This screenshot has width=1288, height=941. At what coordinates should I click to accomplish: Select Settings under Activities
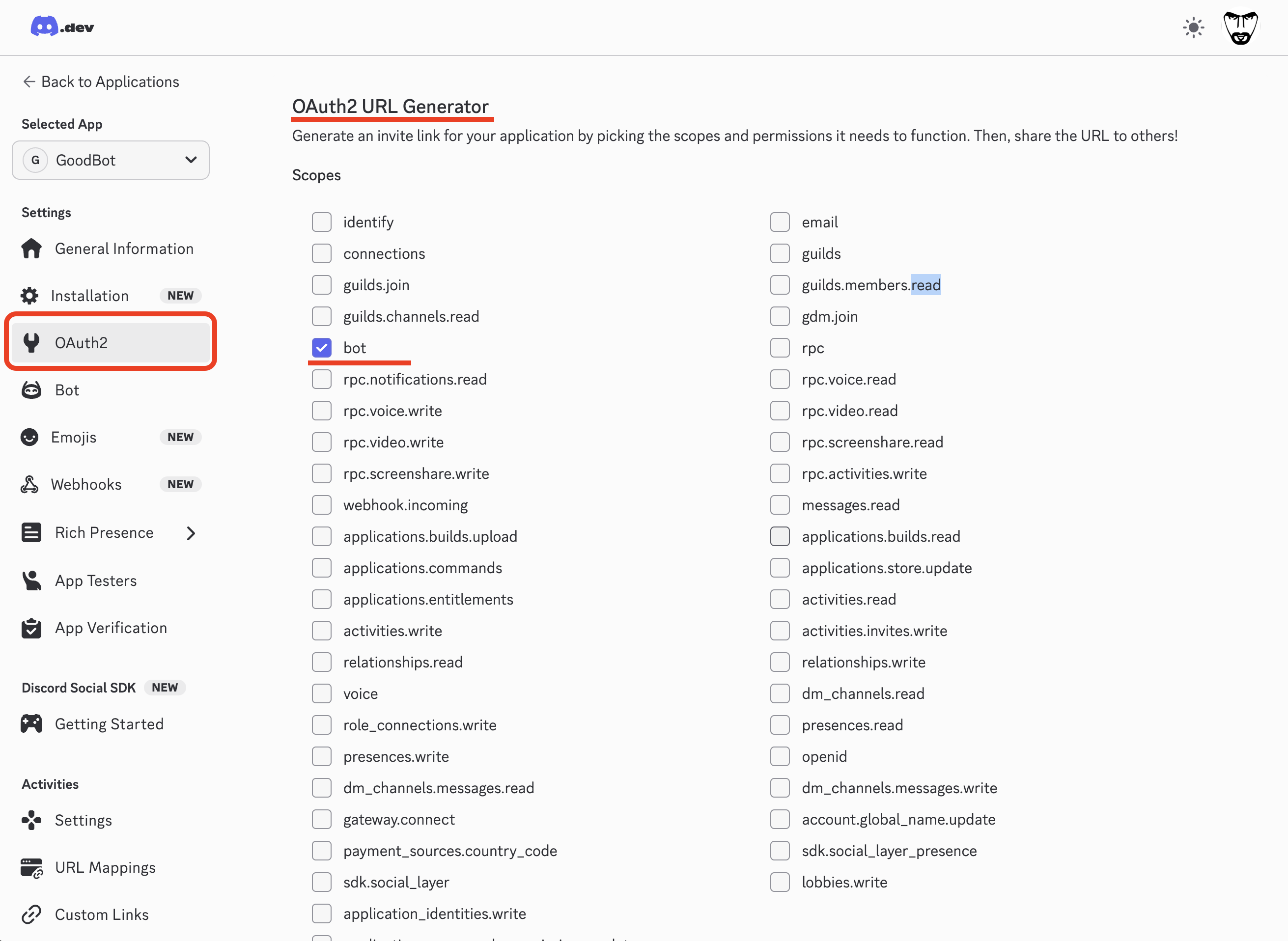pos(84,820)
